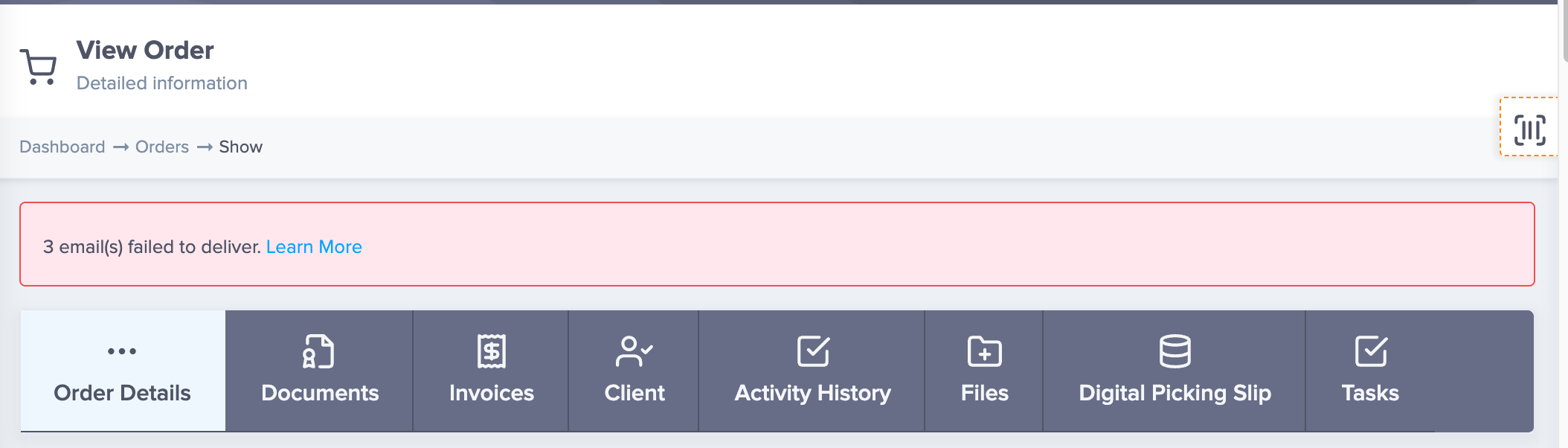Switch to the Documents tab

pos(319,371)
